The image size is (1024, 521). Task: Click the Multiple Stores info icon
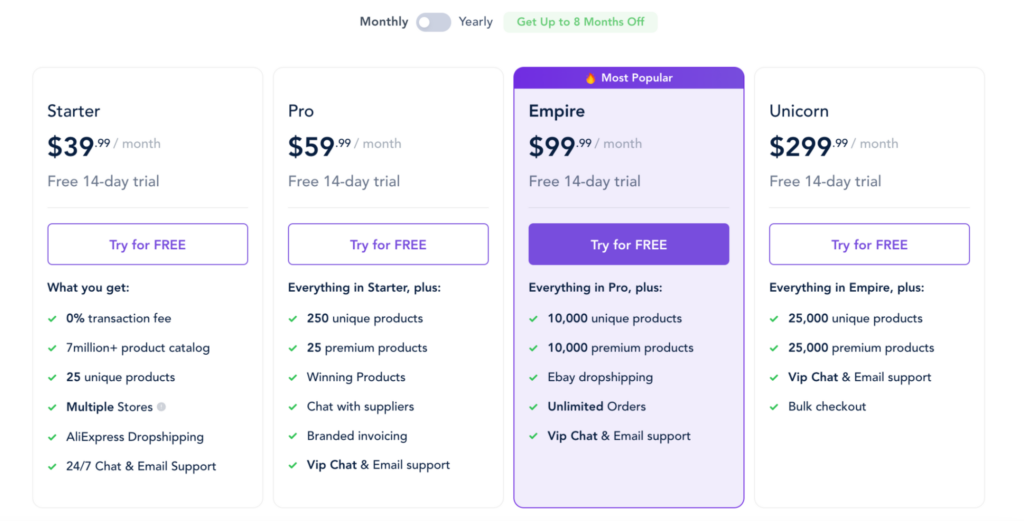point(162,407)
